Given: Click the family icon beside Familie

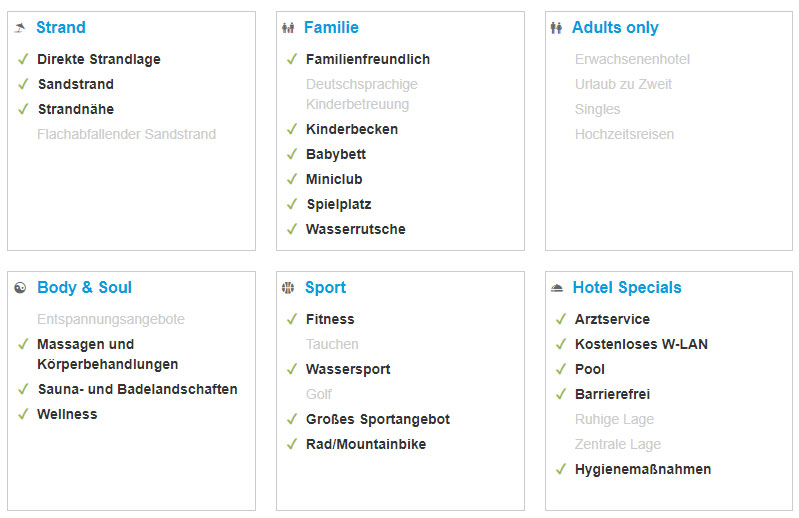Looking at the screenshot, I should (288, 28).
